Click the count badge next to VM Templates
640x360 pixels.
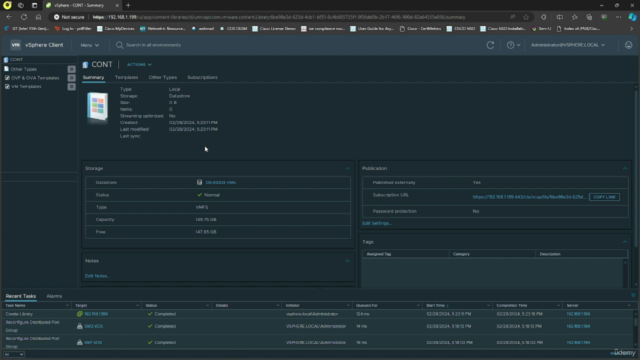click(x=71, y=87)
